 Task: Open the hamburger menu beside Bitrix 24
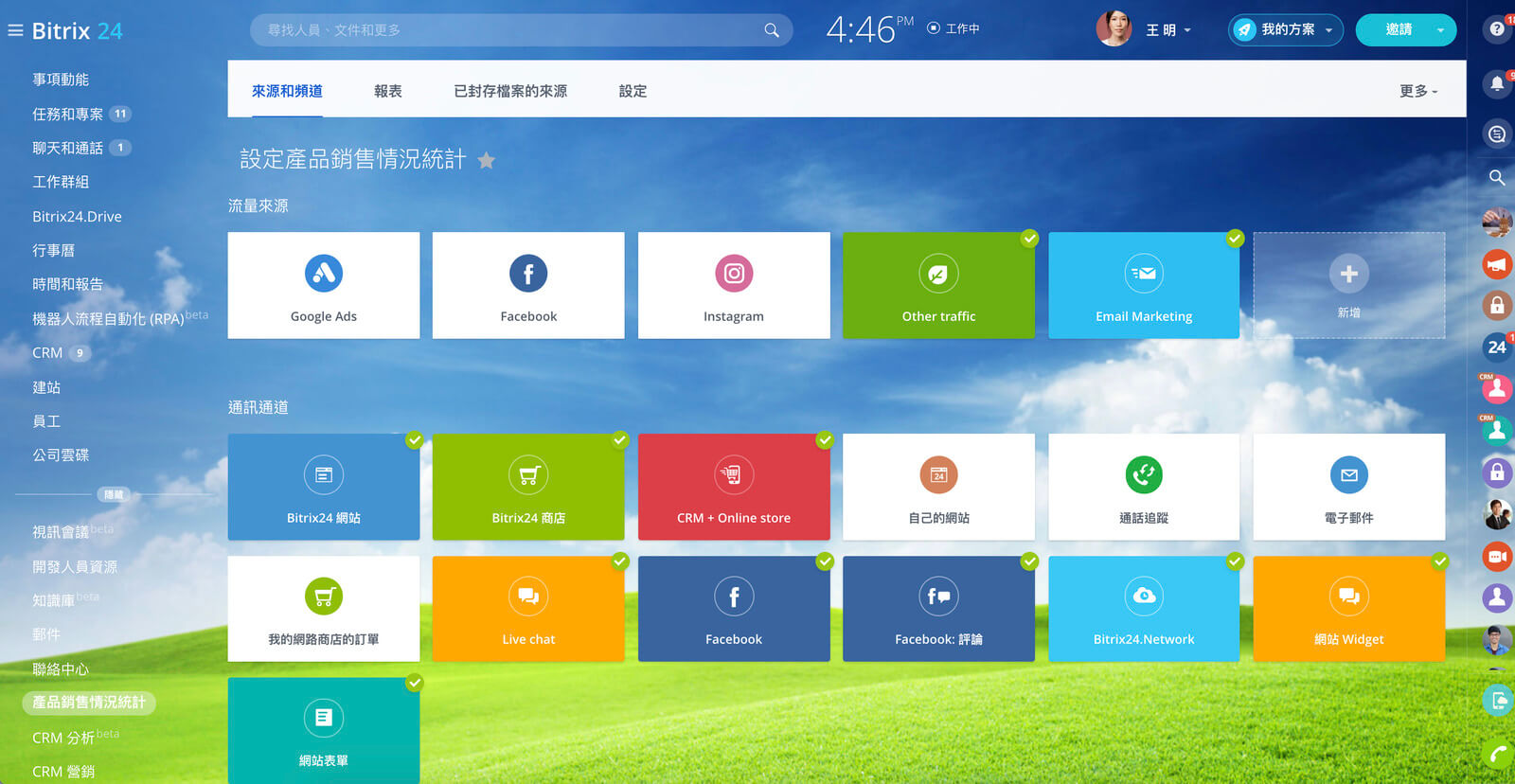(x=15, y=30)
